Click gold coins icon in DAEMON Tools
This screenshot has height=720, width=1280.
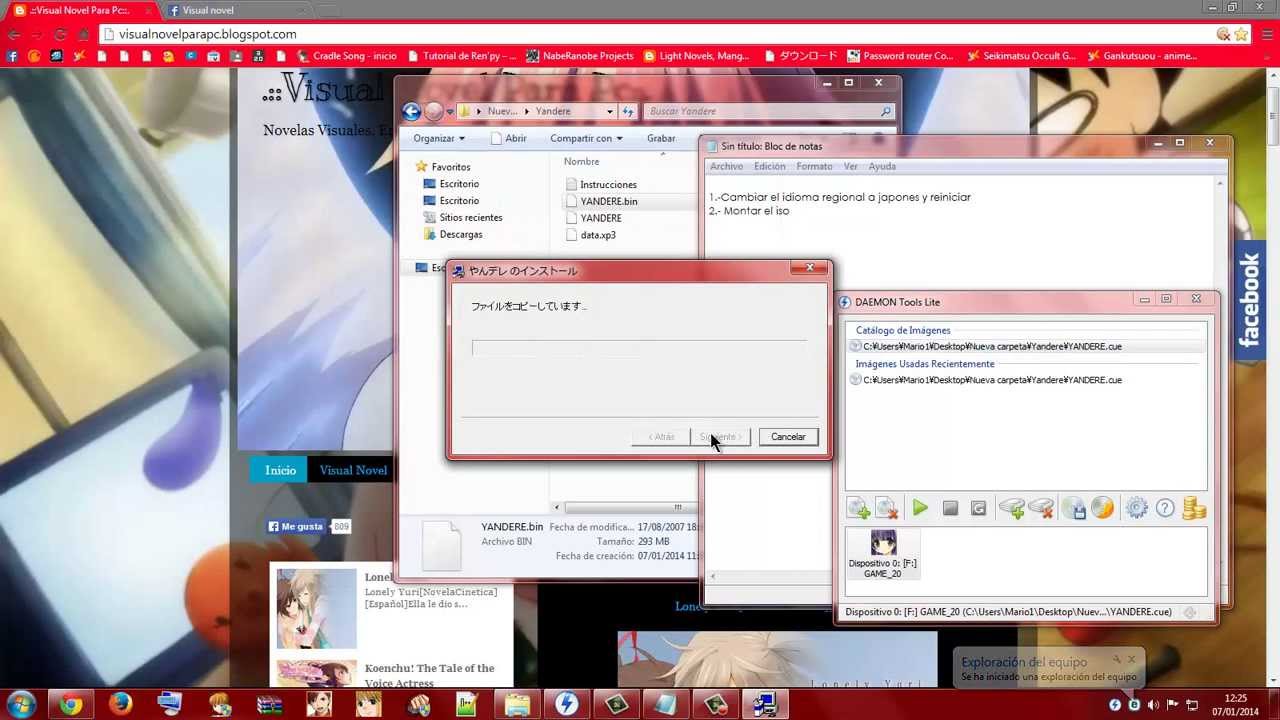coord(1194,509)
